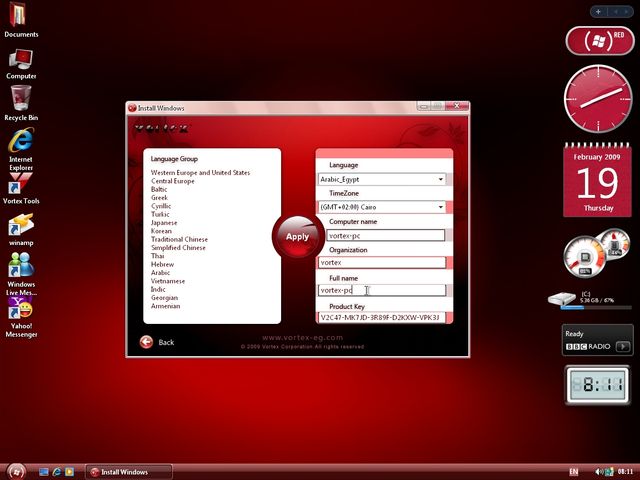The width and height of the screenshot is (640, 480).
Task: Select Simplified Chinese language group
Action: tap(178, 248)
